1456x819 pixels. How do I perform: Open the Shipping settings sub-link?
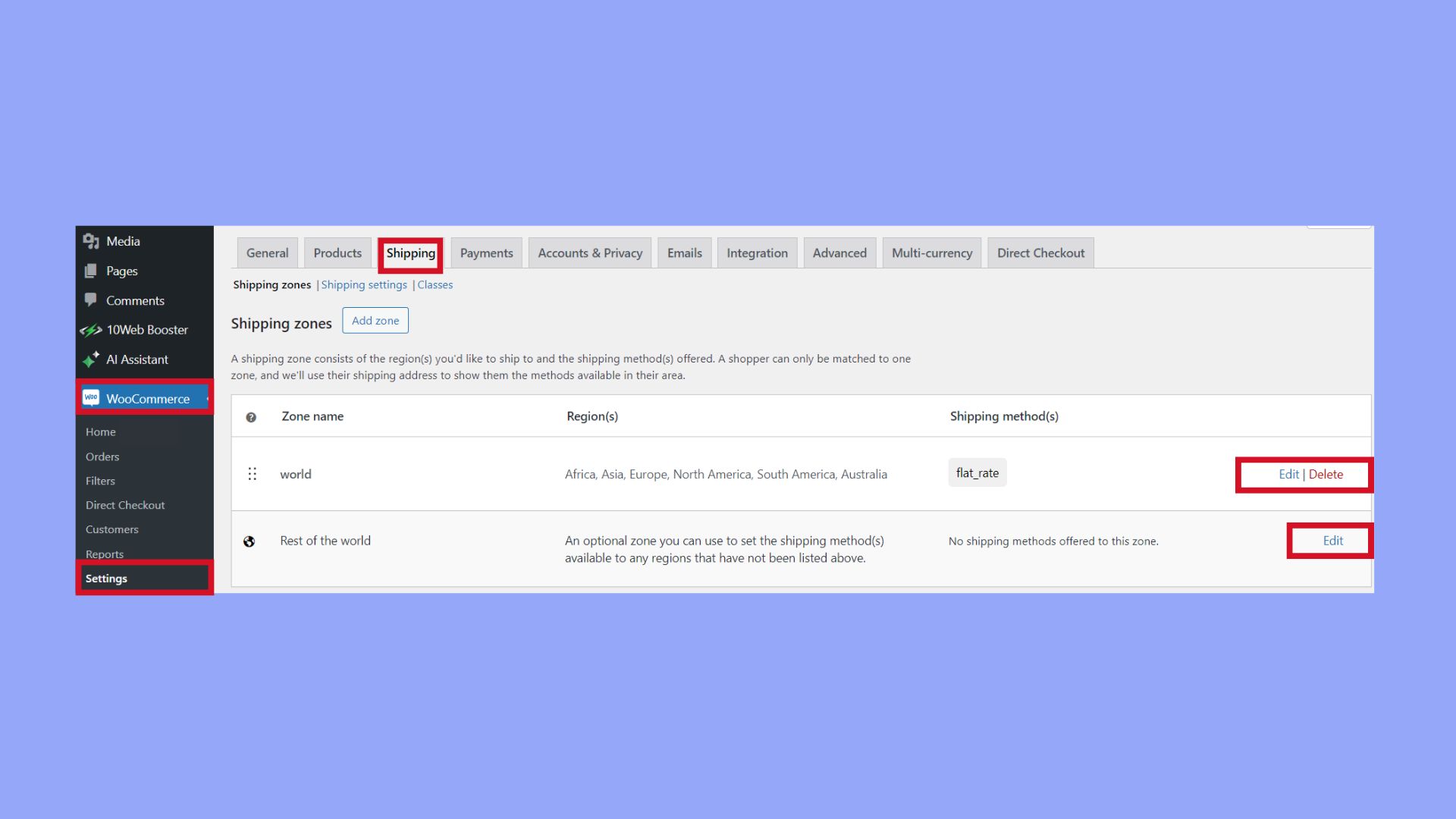click(x=364, y=284)
